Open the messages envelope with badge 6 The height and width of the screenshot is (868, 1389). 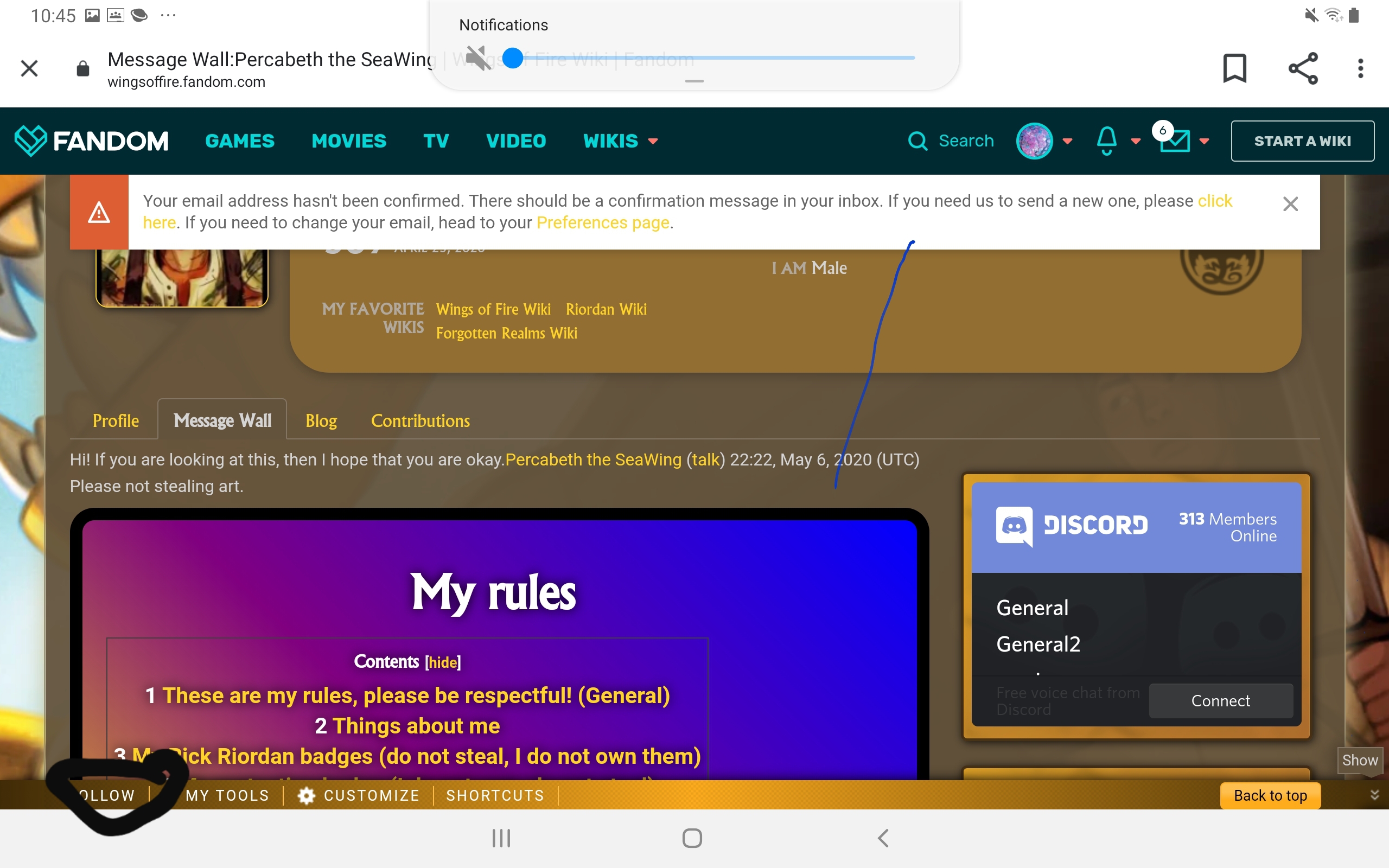[x=1174, y=141]
